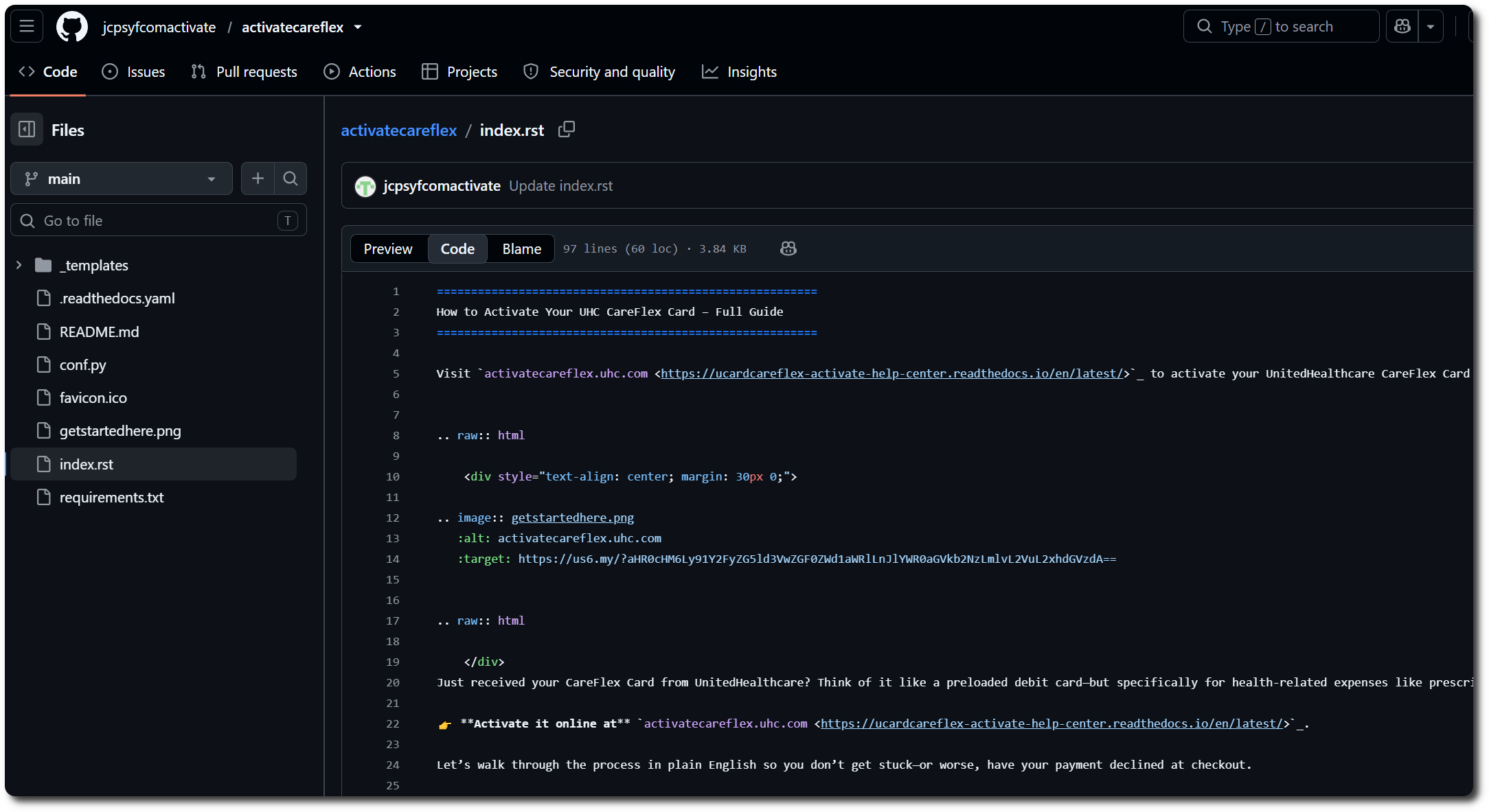Click the Actions tab play icon
1489x812 pixels.
[x=332, y=71]
